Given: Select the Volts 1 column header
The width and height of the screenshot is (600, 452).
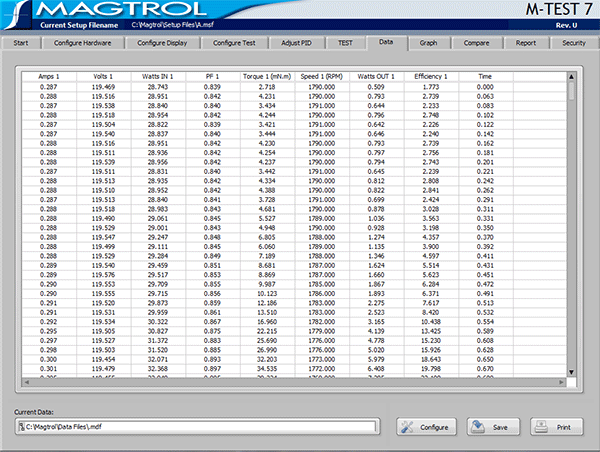Looking at the screenshot, I should coord(103,77).
